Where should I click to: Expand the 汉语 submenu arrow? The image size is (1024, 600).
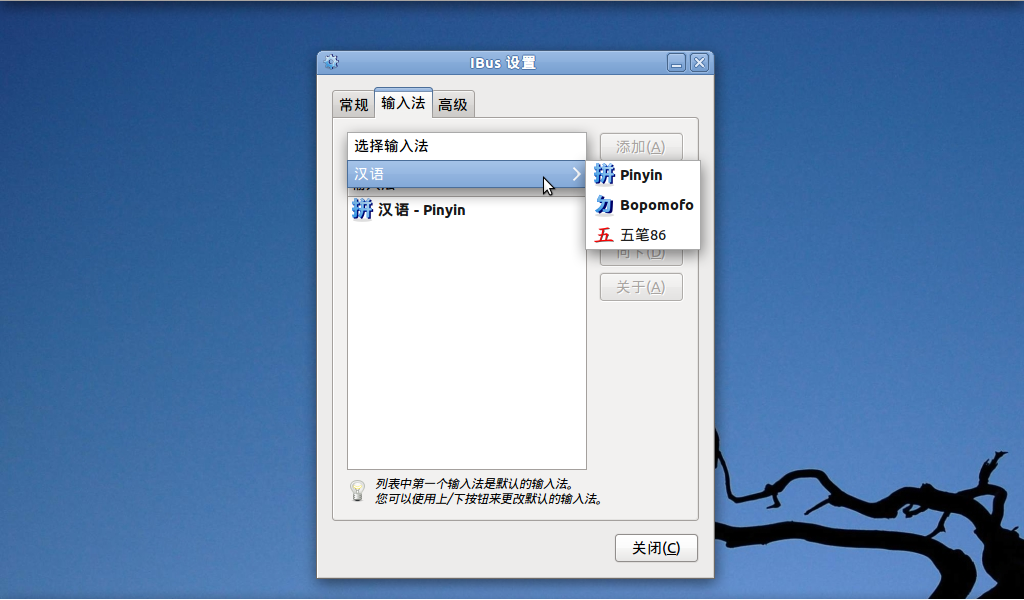(576, 174)
